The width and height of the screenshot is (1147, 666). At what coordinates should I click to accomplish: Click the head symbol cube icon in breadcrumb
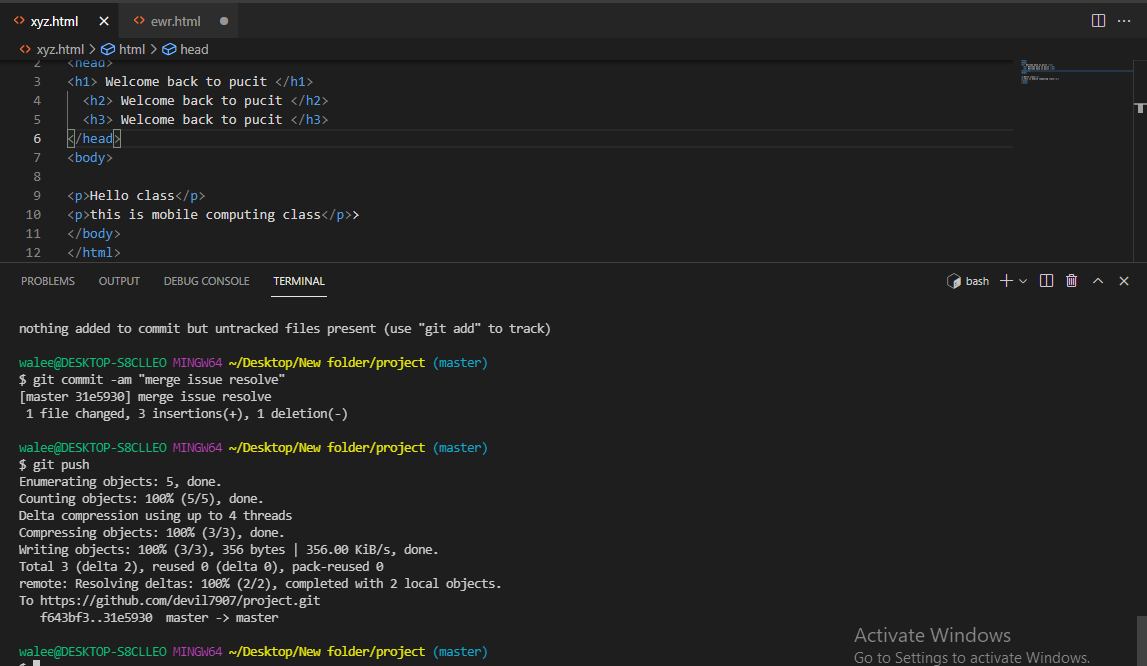click(x=169, y=49)
